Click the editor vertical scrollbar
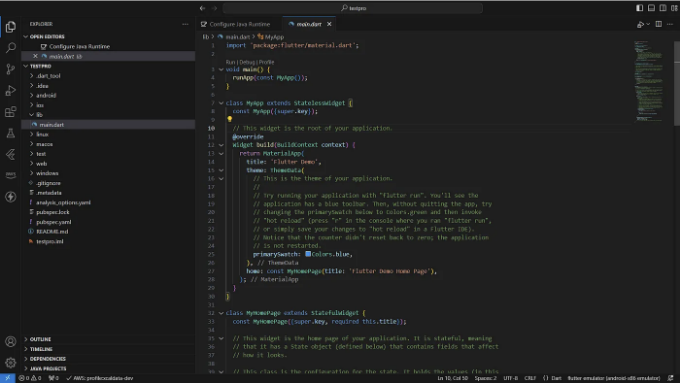The height and width of the screenshot is (383, 680). coord(677,82)
